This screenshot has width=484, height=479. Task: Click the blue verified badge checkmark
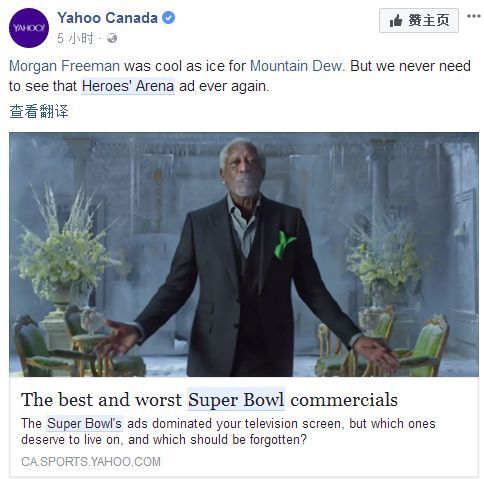(x=168, y=18)
